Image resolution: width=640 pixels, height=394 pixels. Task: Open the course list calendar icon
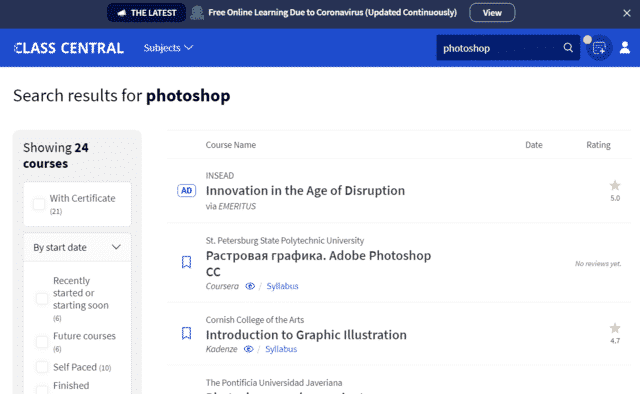coord(599,48)
